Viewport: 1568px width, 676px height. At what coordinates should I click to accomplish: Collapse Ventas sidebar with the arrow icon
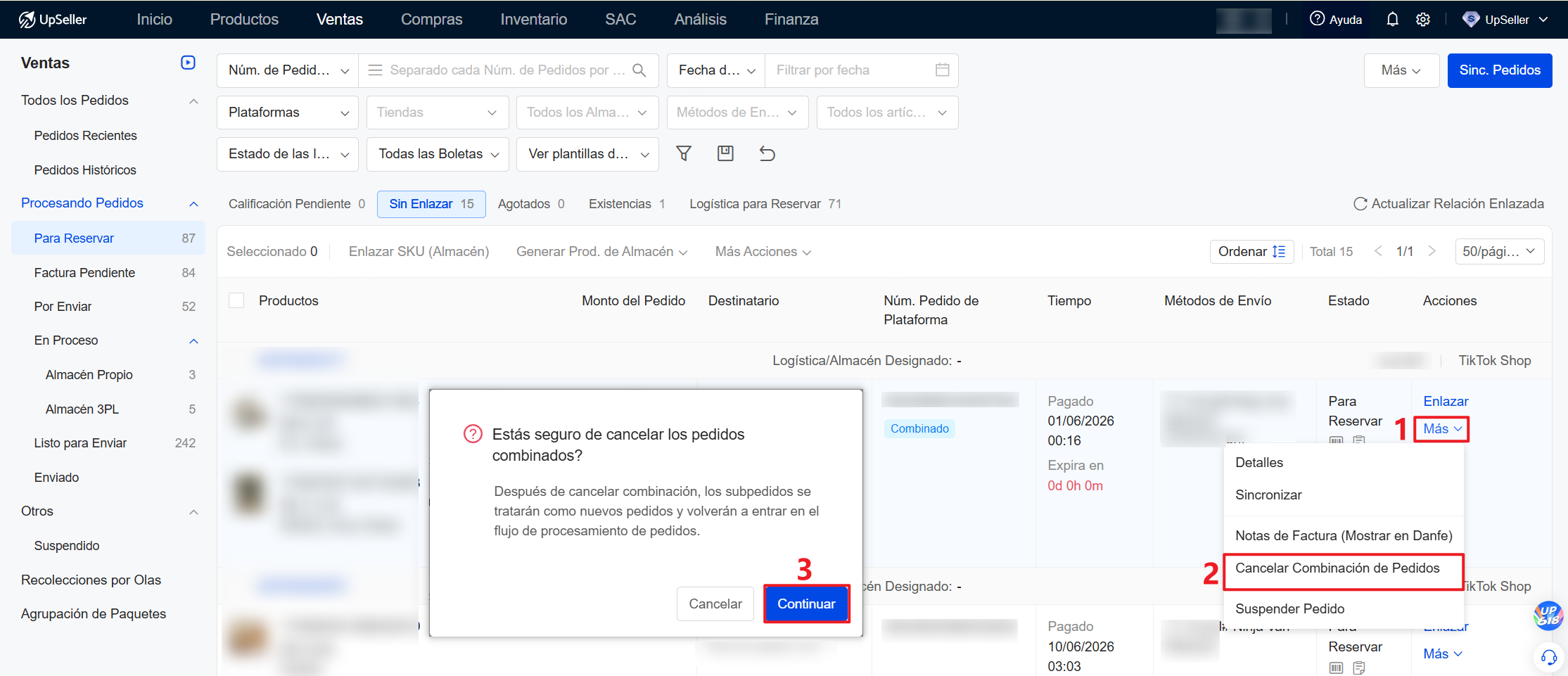click(x=188, y=63)
